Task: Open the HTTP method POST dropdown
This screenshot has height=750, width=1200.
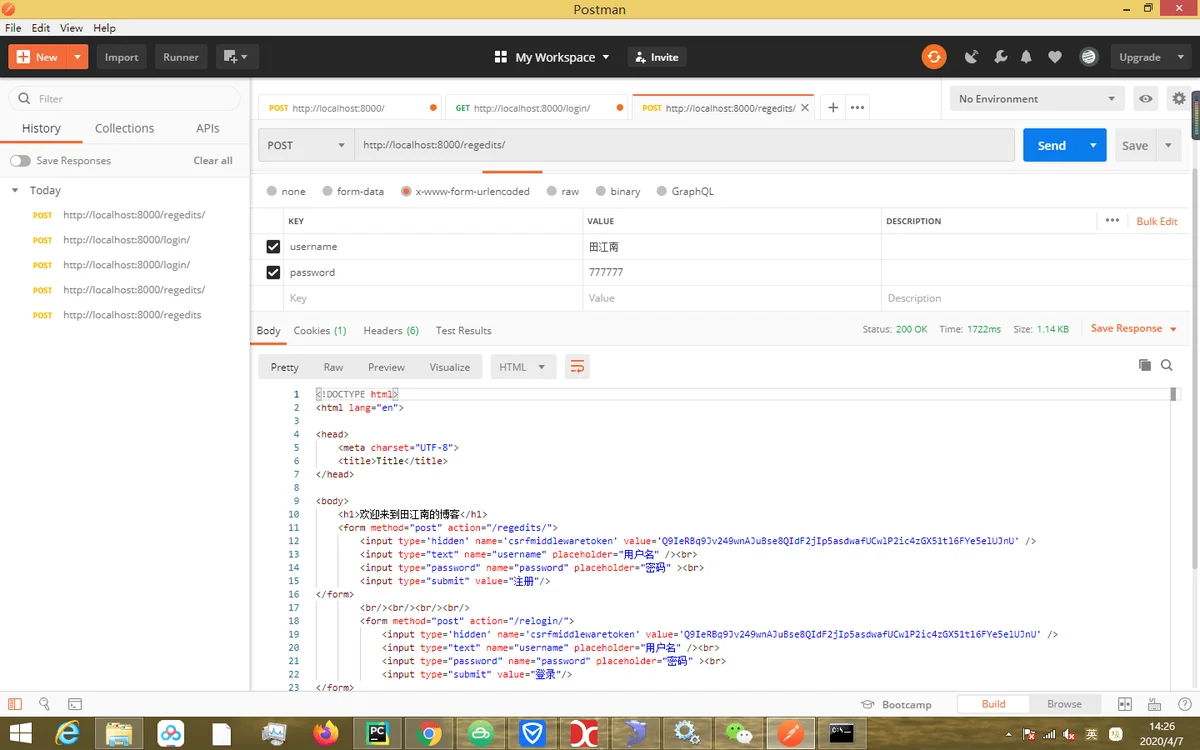Action: [306, 145]
